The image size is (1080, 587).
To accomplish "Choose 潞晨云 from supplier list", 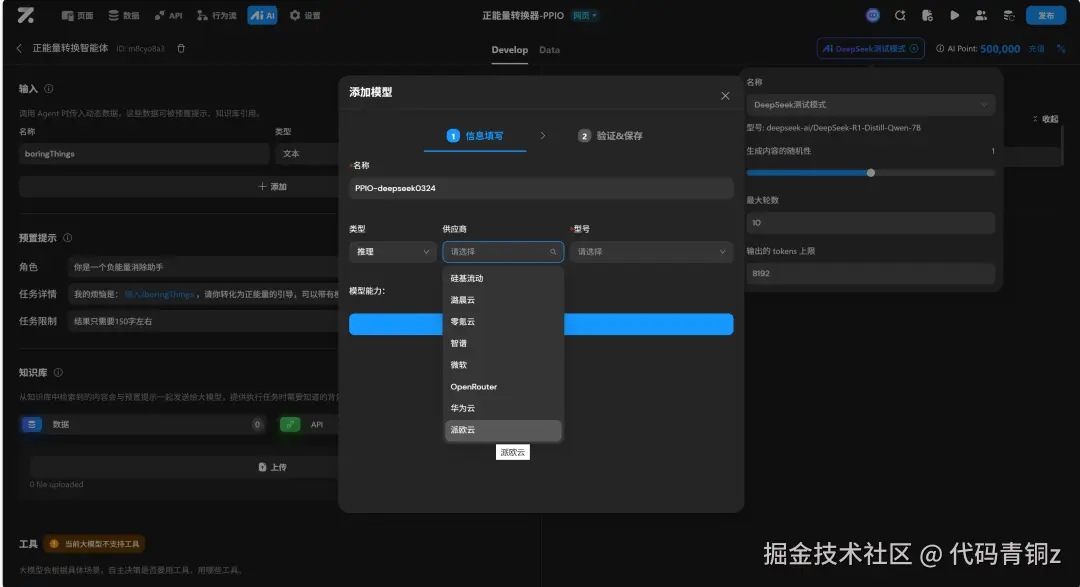I will [x=503, y=300].
